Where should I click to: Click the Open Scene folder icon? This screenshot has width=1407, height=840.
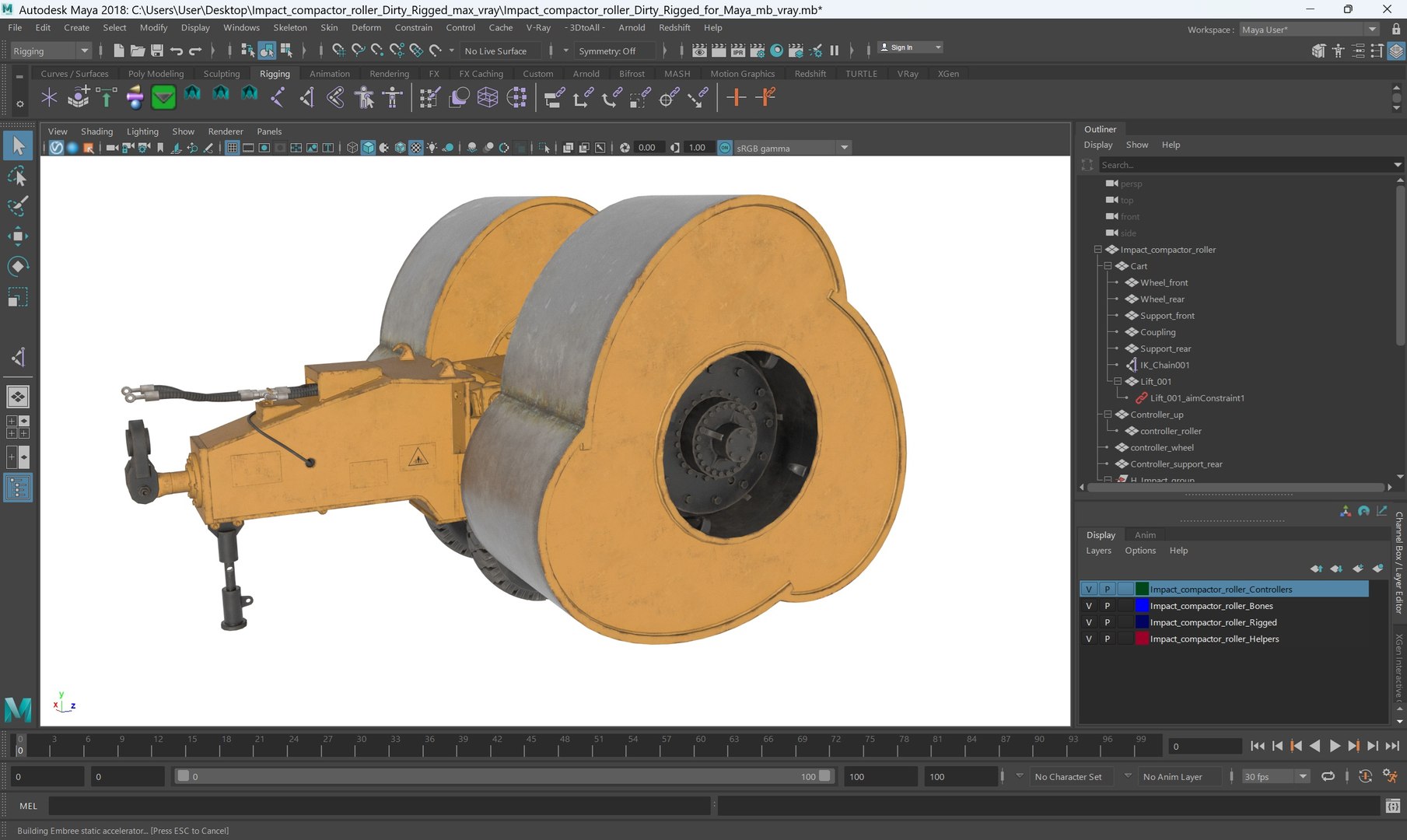point(138,51)
